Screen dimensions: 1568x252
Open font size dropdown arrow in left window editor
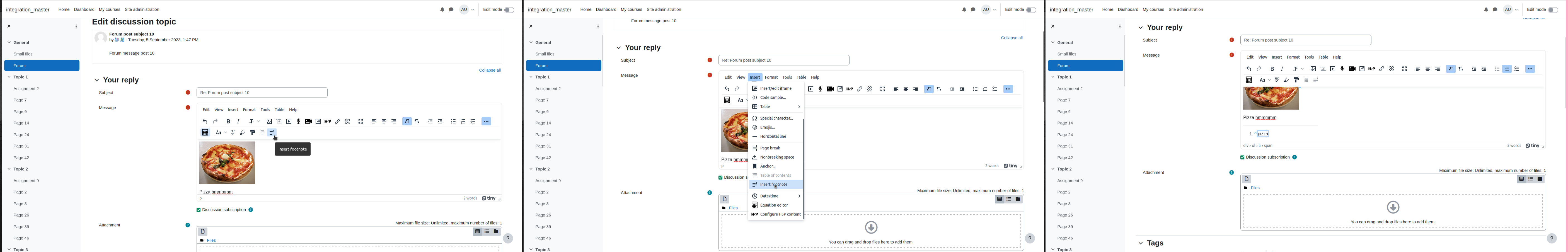[x=259, y=122]
